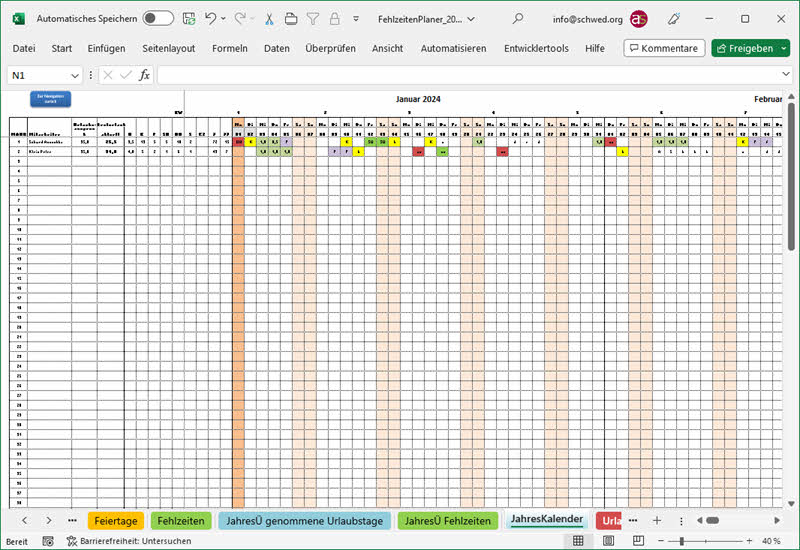Open the Formeln ribbon tab

pyautogui.click(x=229, y=48)
